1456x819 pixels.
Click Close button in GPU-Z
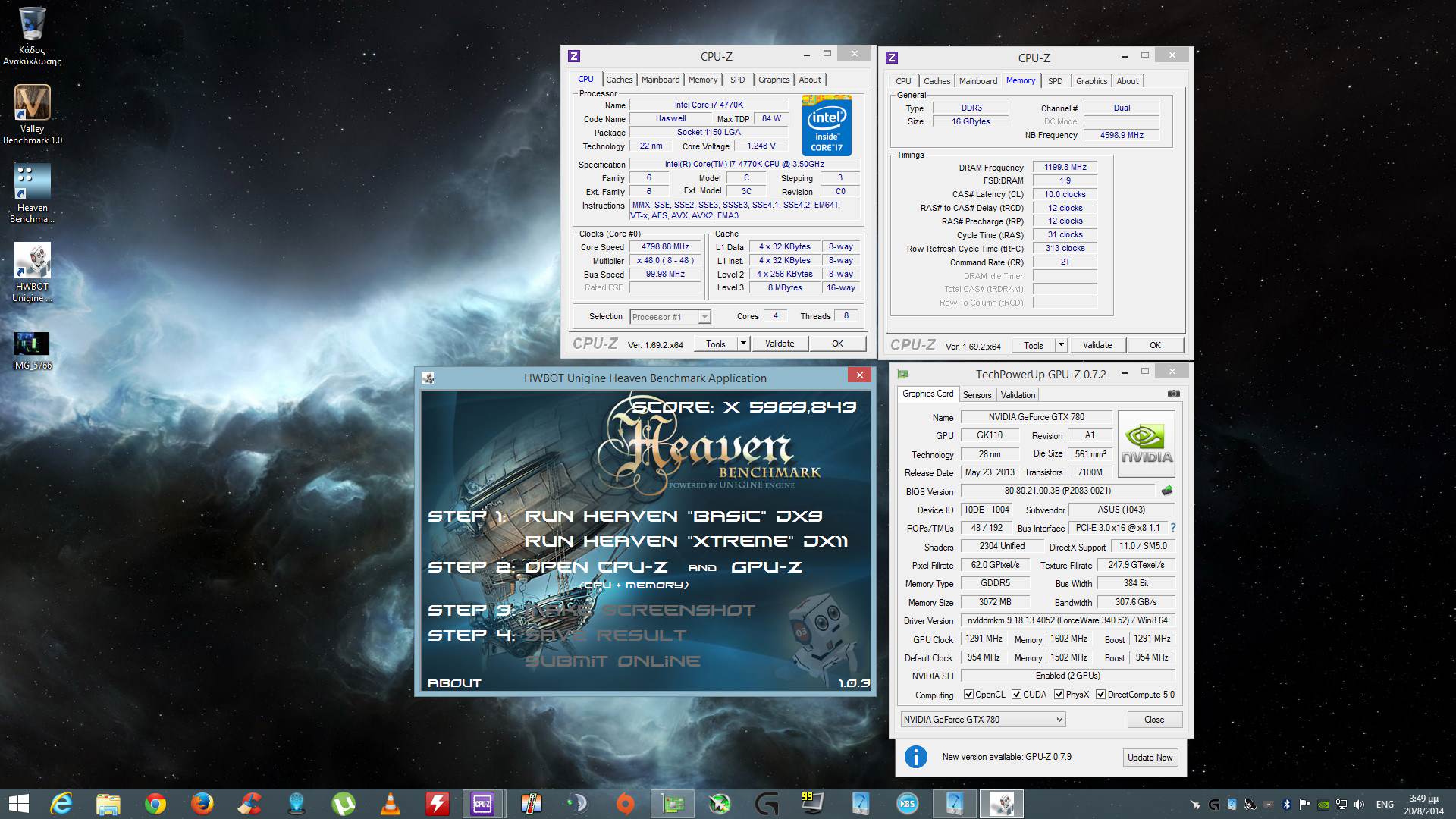coord(1154,720)
